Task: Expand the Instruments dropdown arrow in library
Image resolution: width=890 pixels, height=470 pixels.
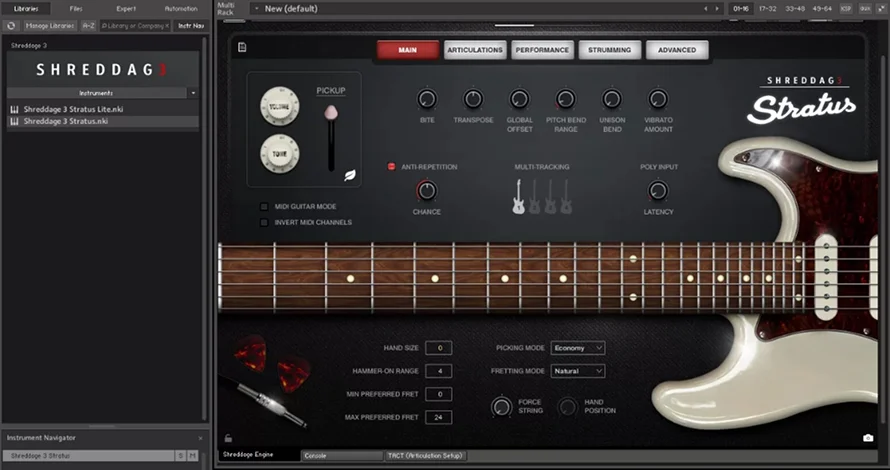Action: (x=193, y=92)
